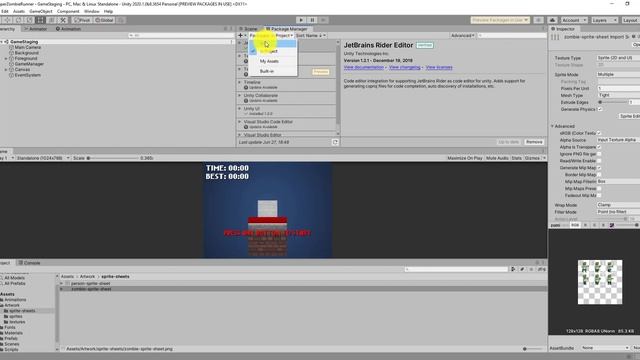The height and width of the screenshot is (360, 640).
Task: Select the Move tool in the toolbar
Action: pyautogui.click(x=7, y=20)
